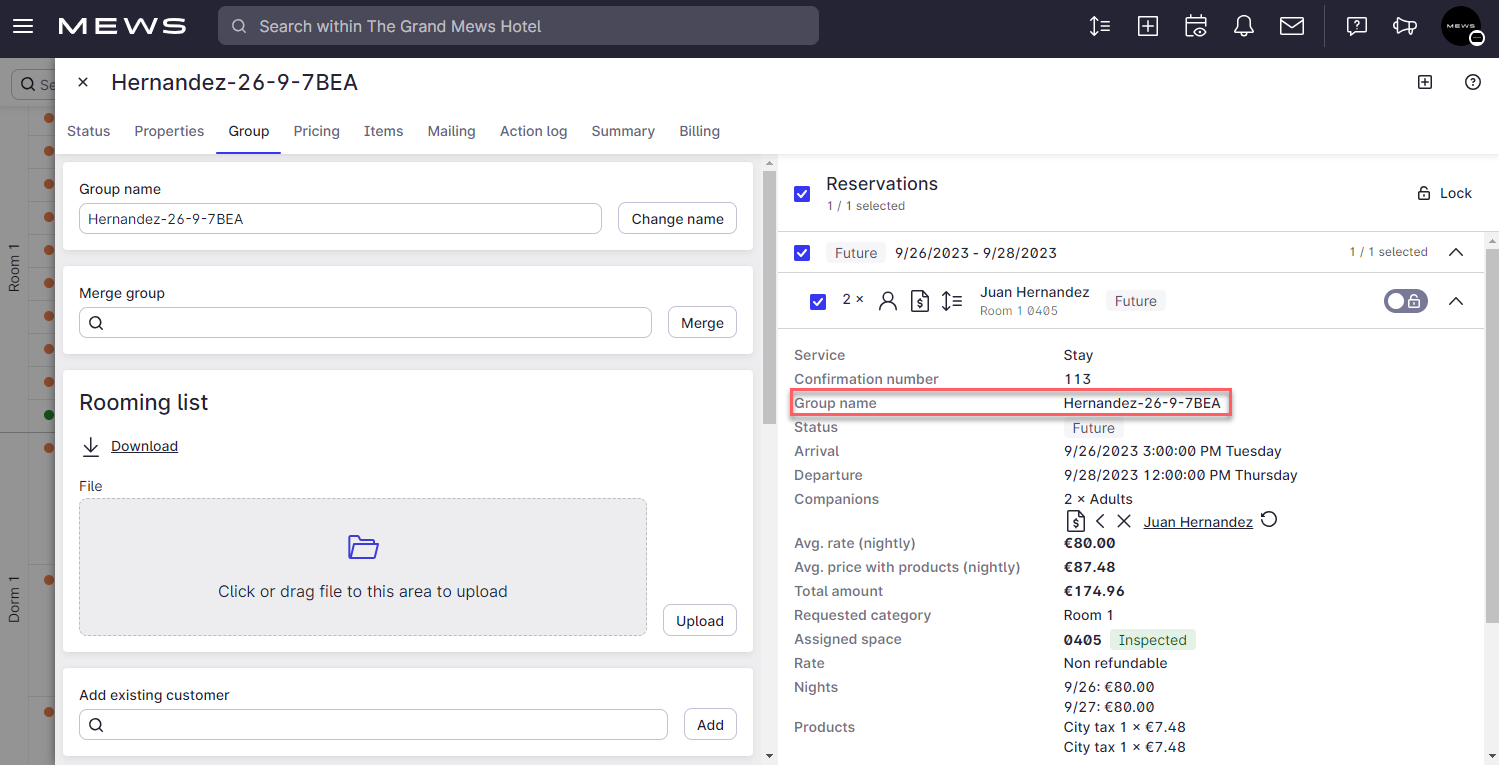Screen dimensions: 1499x765
Task: Open the reservations calendar-eye icon
Action: click(1195, 26)
